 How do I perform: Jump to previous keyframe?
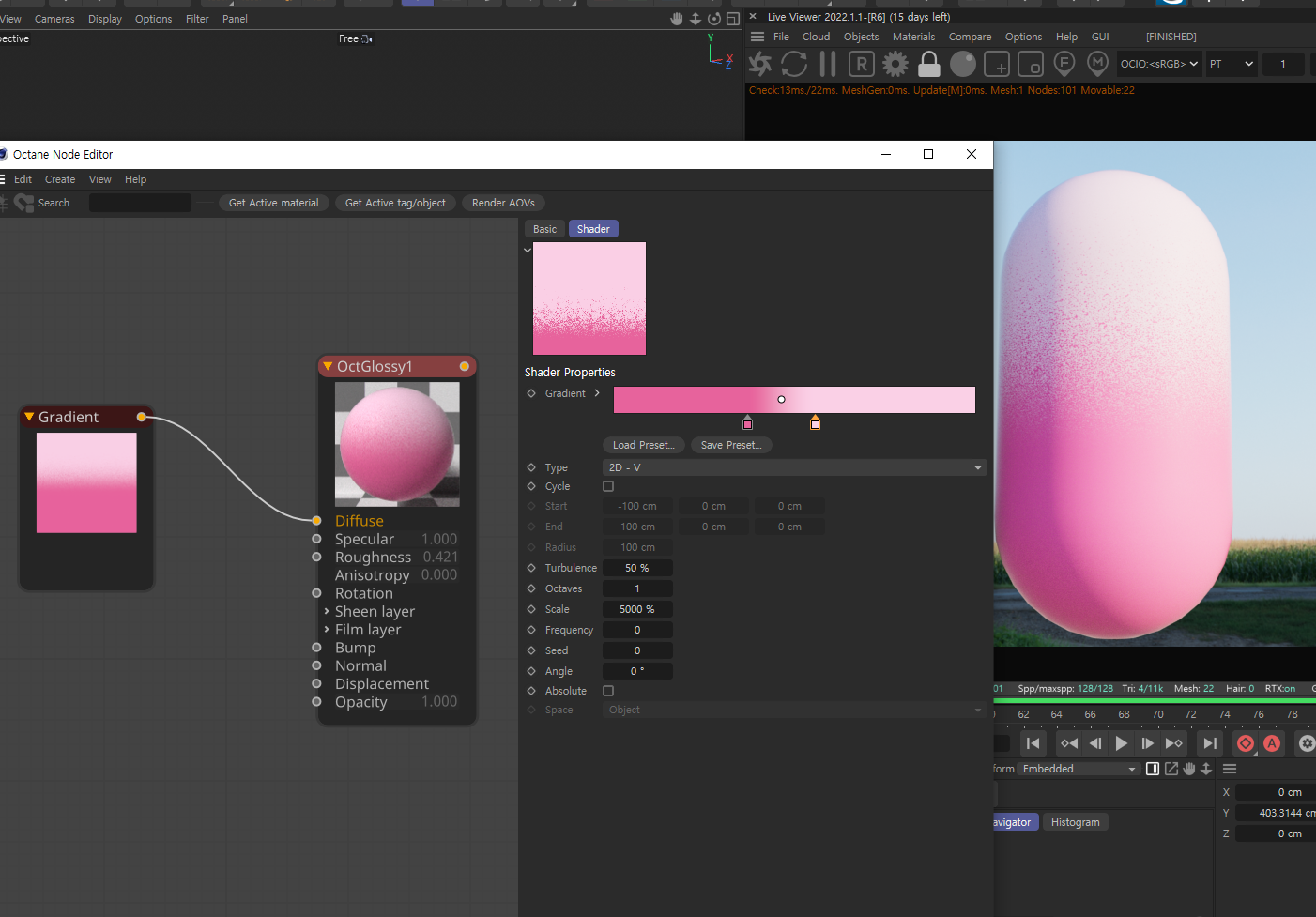pyautogui.click(x=1069, y=743)
